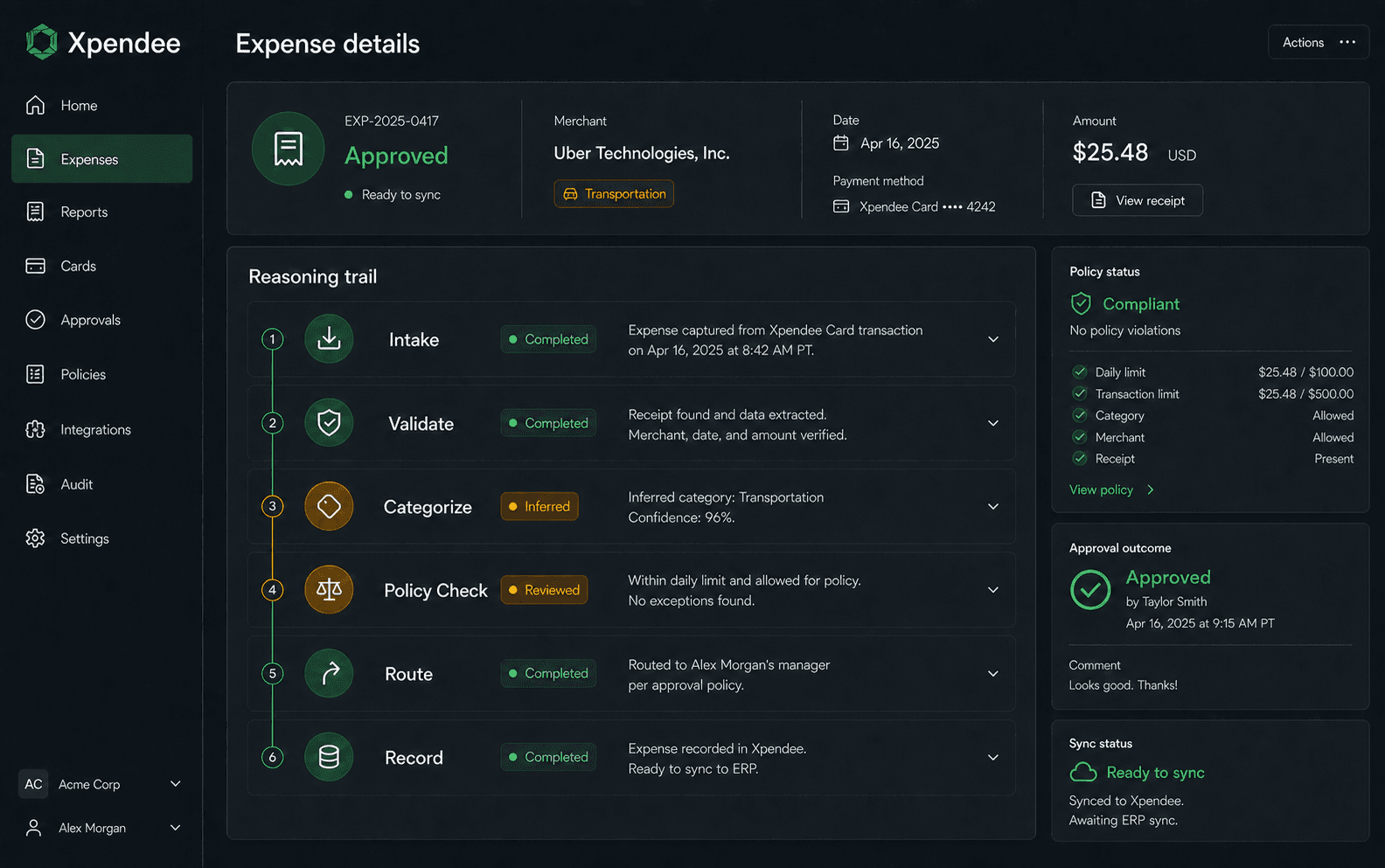This screenshot has height=868, width=1385.
Task: Click the Validate shield check icon
Action: [329, 422]
